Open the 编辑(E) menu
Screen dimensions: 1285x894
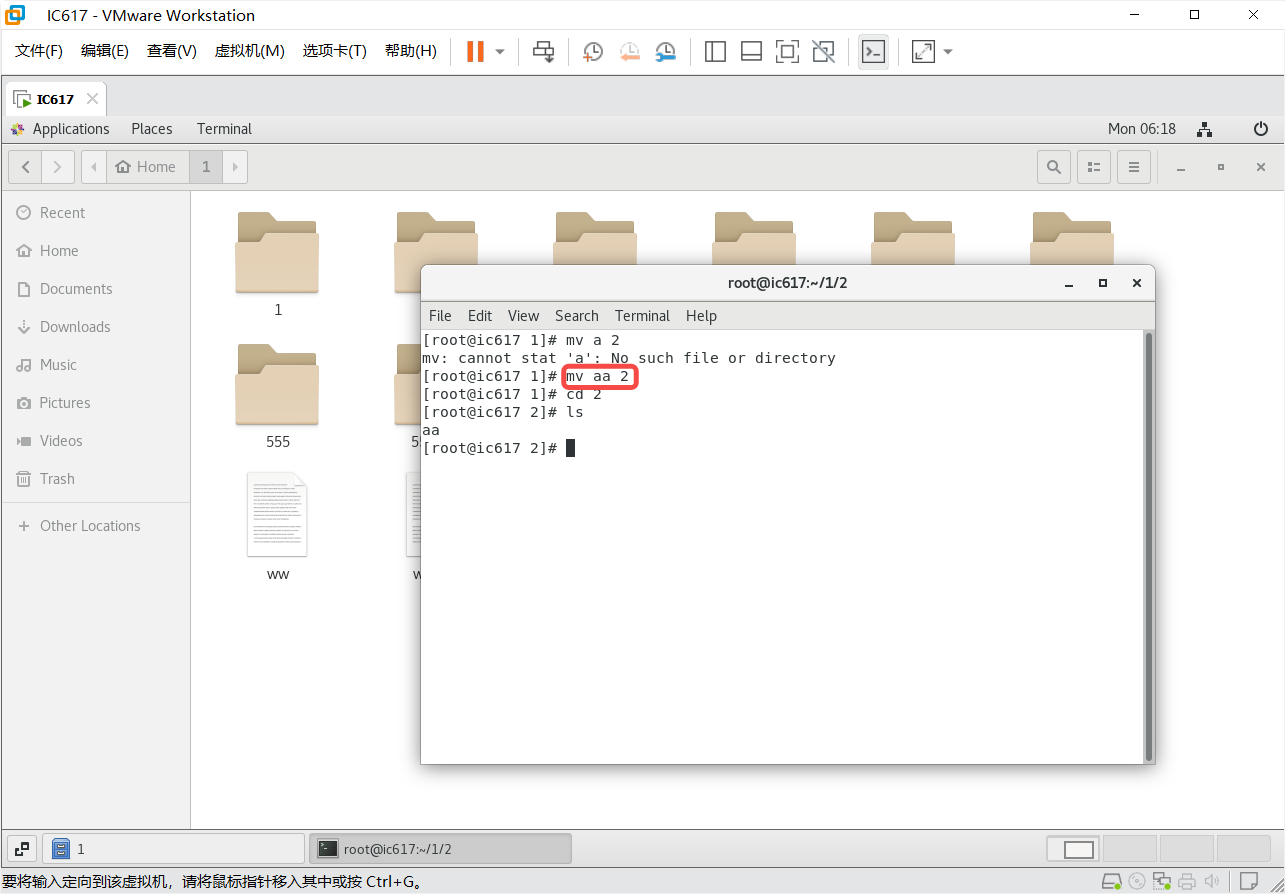[x=105, y=51]
